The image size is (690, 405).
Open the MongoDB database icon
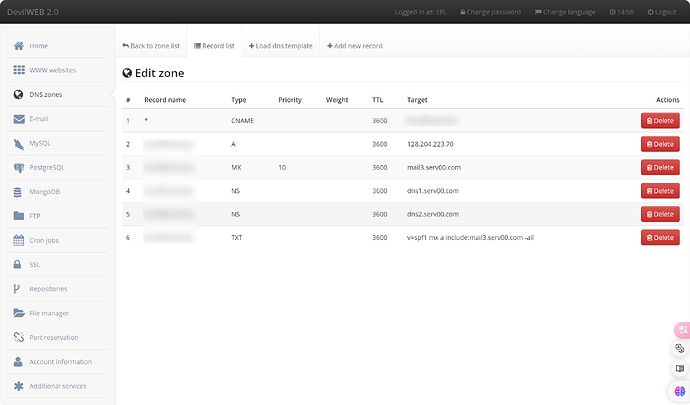18,192
